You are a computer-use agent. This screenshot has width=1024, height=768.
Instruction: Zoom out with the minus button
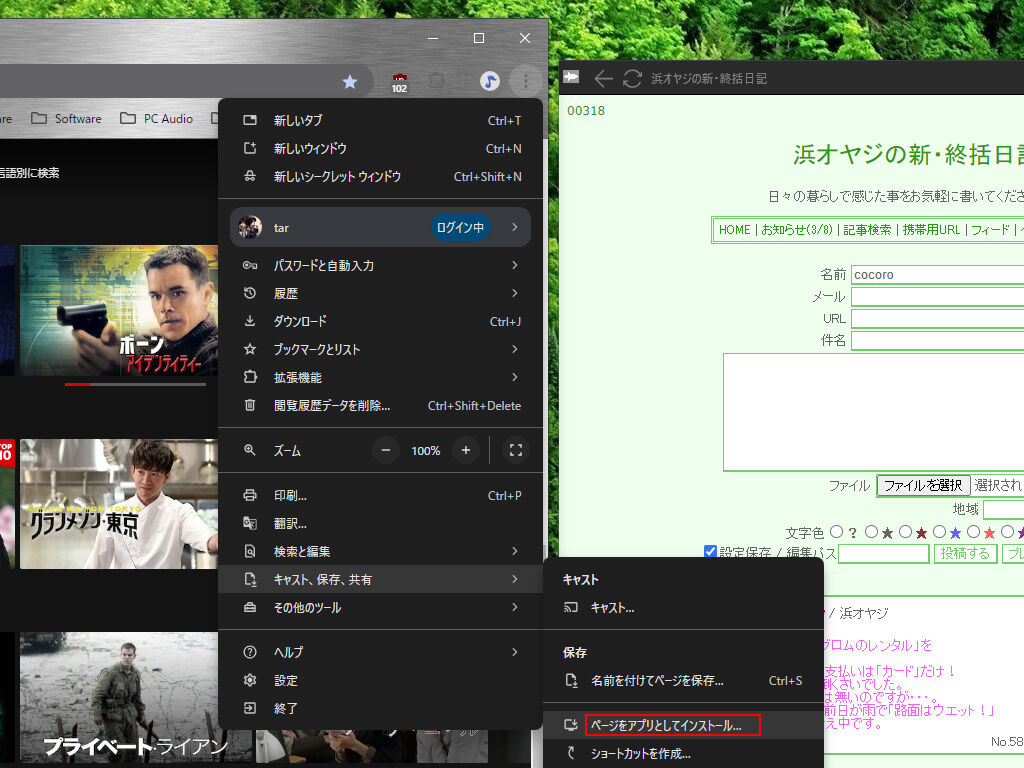coord(386,450)
